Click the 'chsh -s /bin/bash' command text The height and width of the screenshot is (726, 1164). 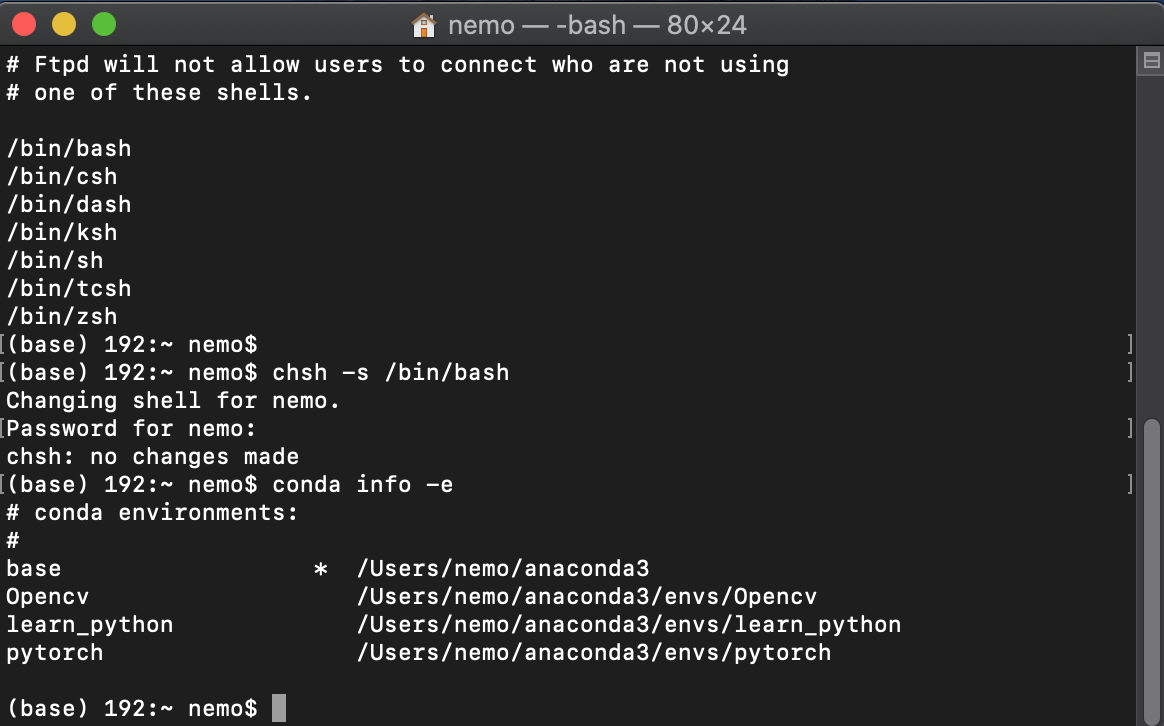[390, 373]
